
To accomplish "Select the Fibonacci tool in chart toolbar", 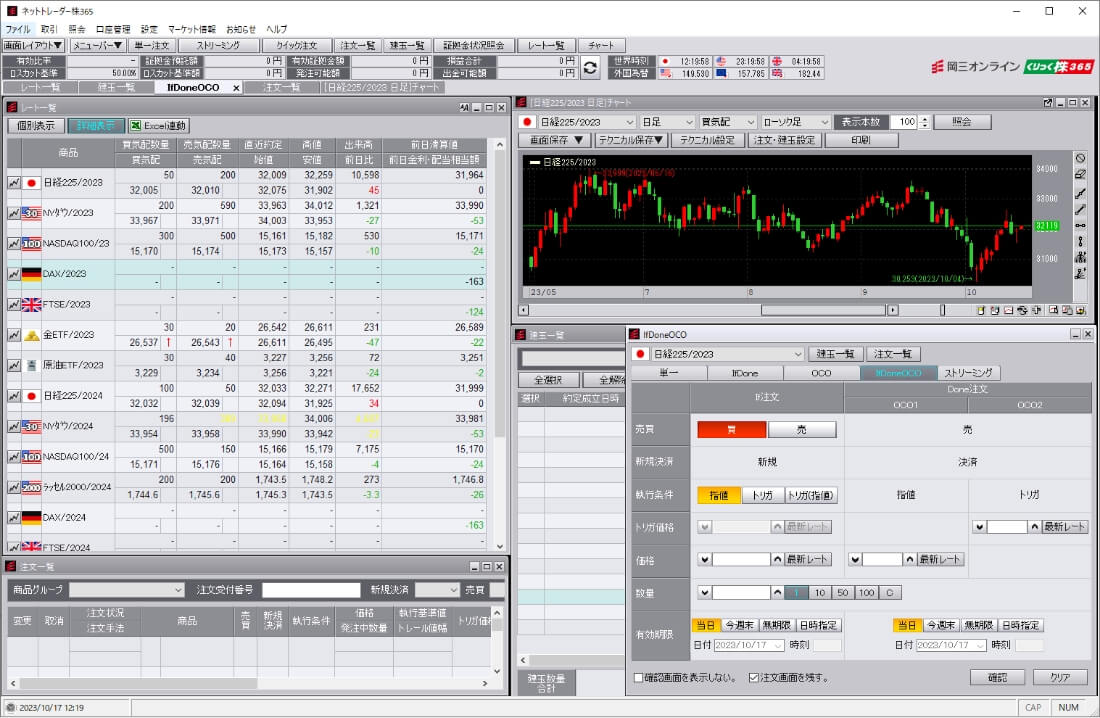I will coord(1080,258).
